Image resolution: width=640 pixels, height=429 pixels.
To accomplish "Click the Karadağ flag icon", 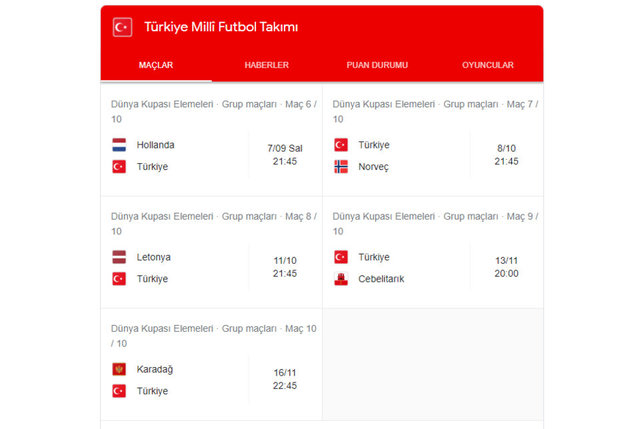I will 119,369.
